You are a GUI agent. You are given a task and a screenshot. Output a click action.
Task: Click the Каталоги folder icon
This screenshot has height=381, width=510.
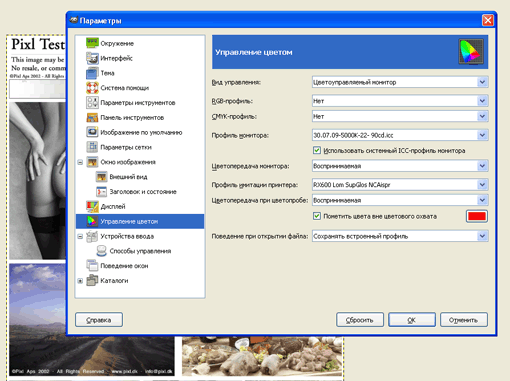pyautogui.click(x=92, y=280)
